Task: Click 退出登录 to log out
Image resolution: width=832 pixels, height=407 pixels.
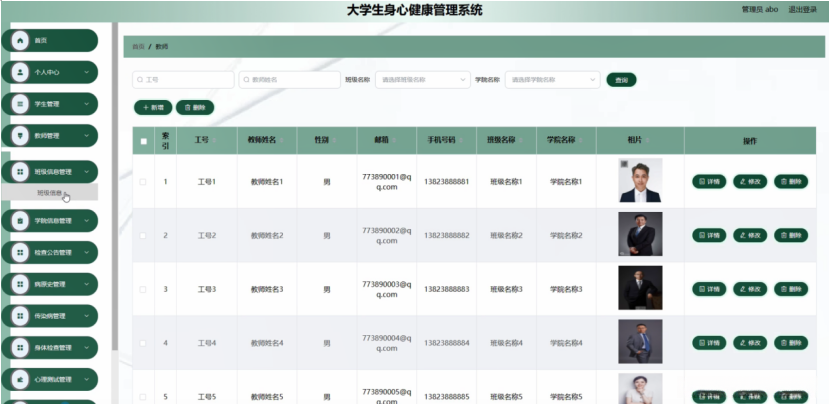Action: [x=802, y=10]
